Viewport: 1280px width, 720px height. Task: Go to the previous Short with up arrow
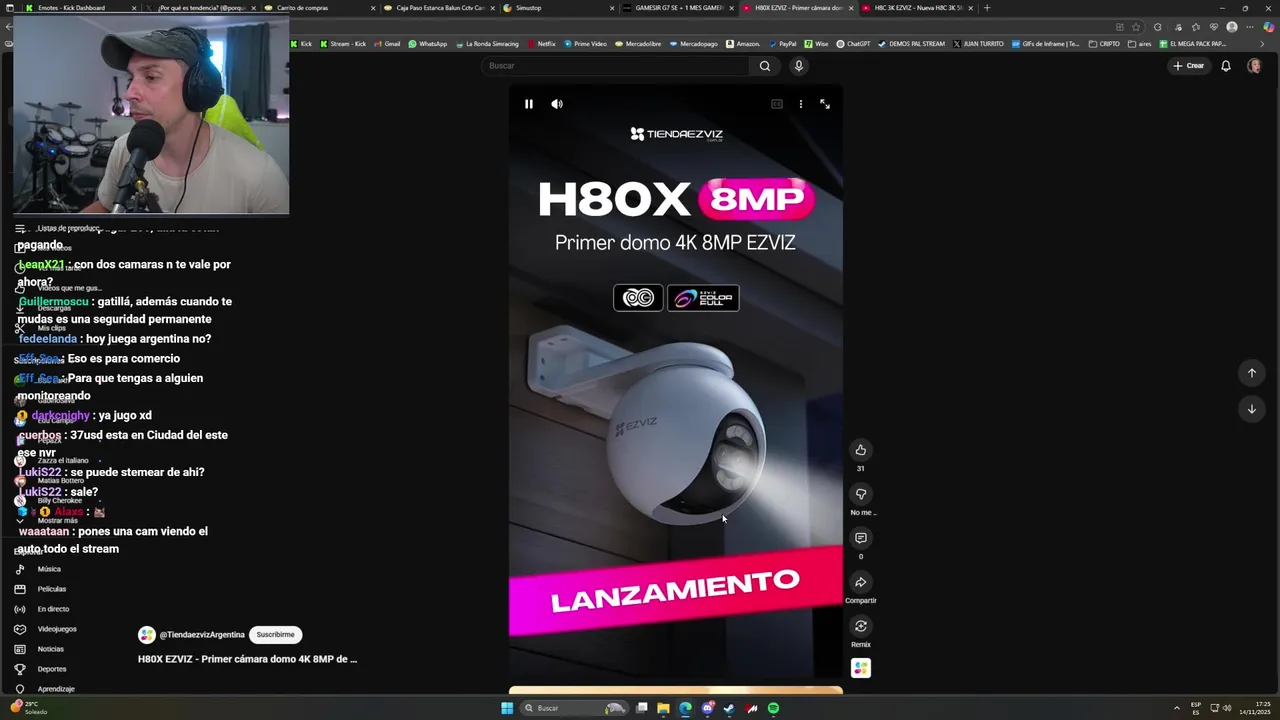coord(1251,373)
